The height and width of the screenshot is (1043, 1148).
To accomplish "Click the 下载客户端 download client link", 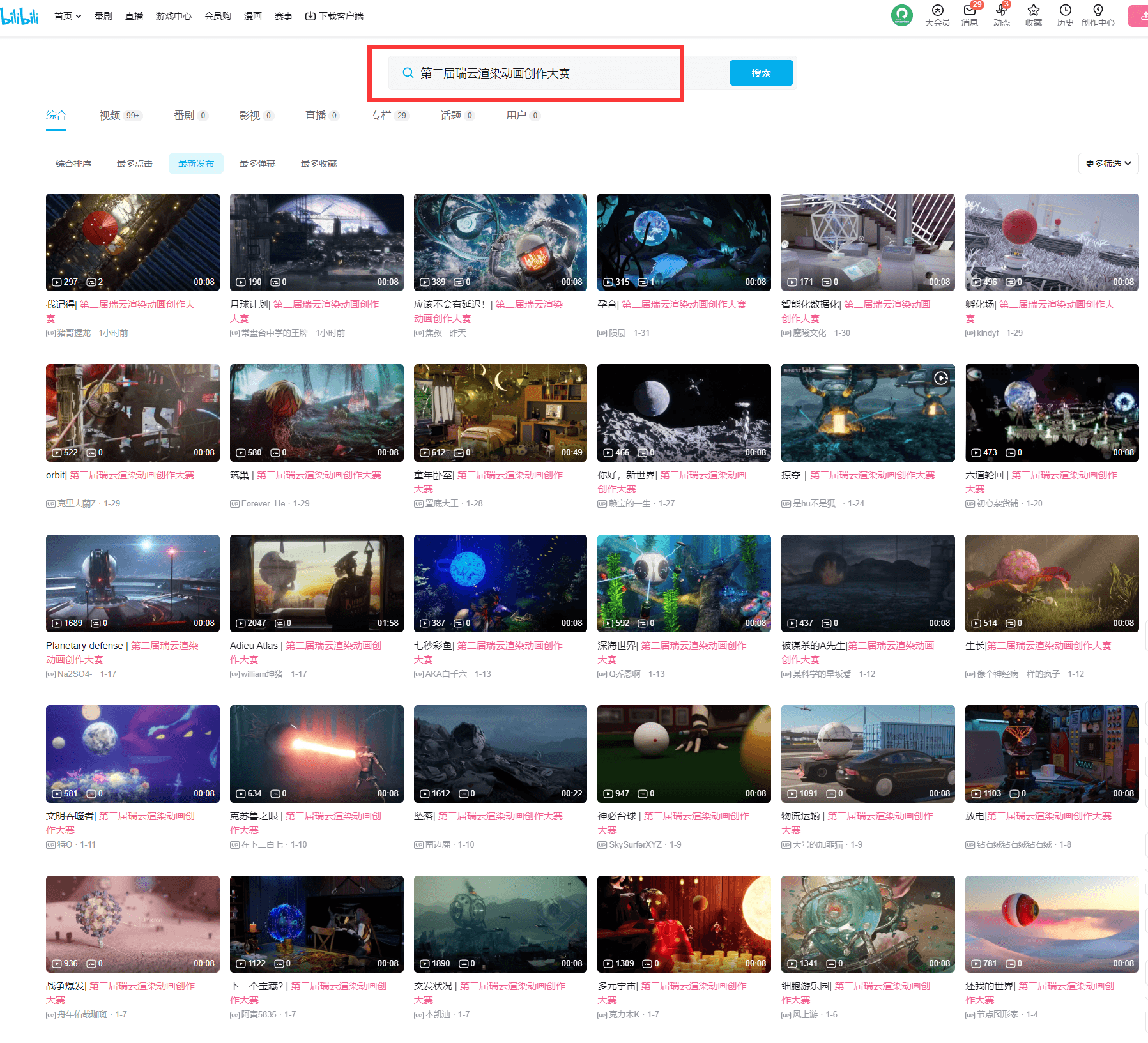I will tap(334, 16).
